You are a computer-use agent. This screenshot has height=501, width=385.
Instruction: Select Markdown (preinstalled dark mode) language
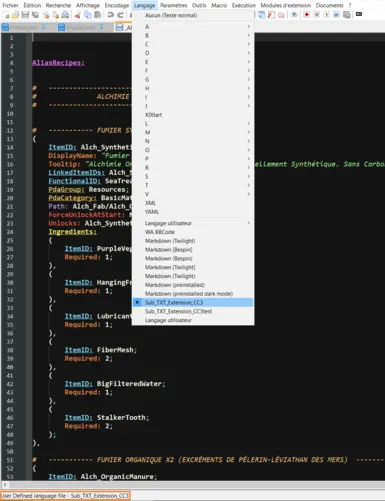coord(193,294)
